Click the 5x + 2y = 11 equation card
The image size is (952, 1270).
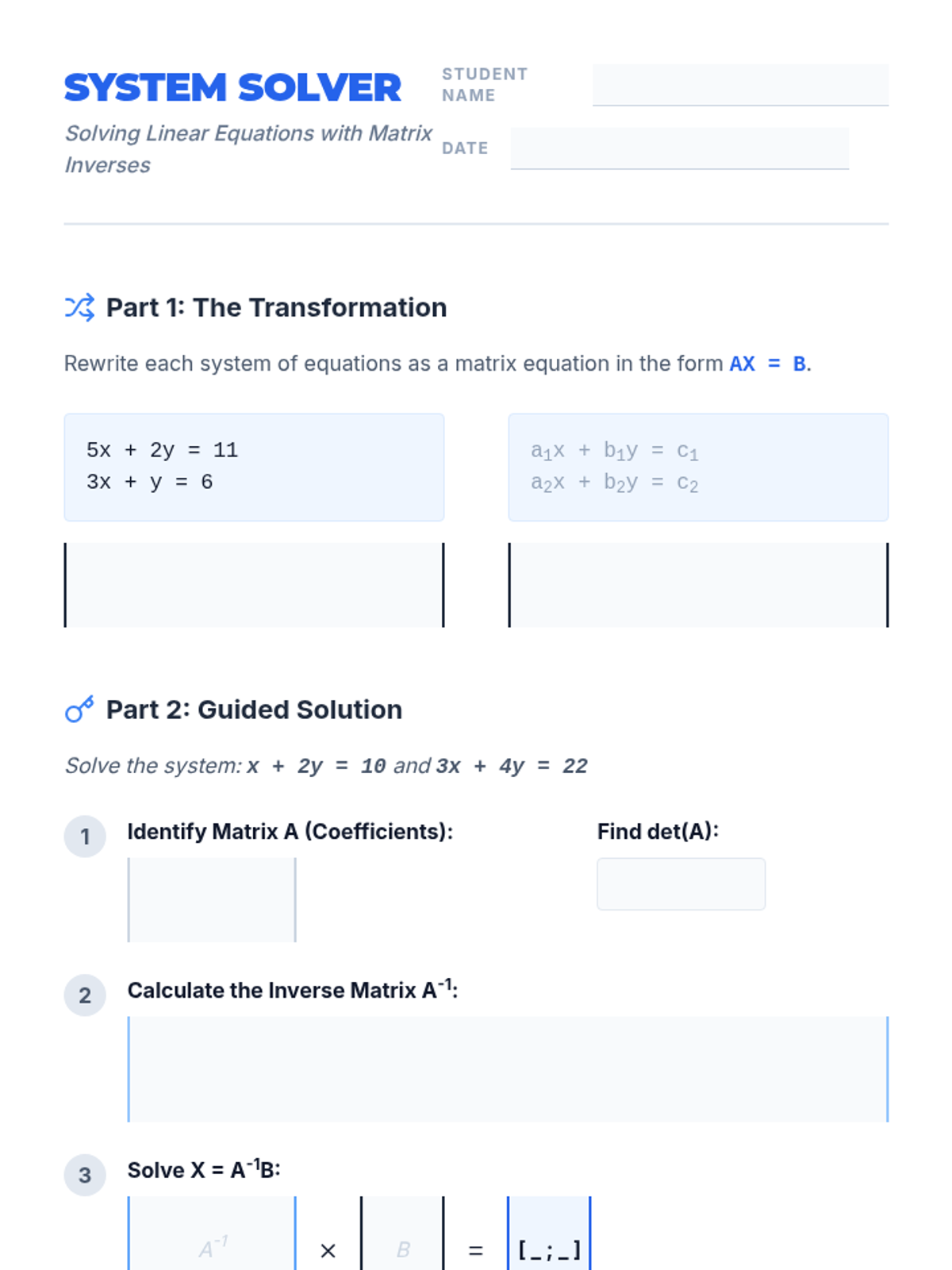point(254,467)
